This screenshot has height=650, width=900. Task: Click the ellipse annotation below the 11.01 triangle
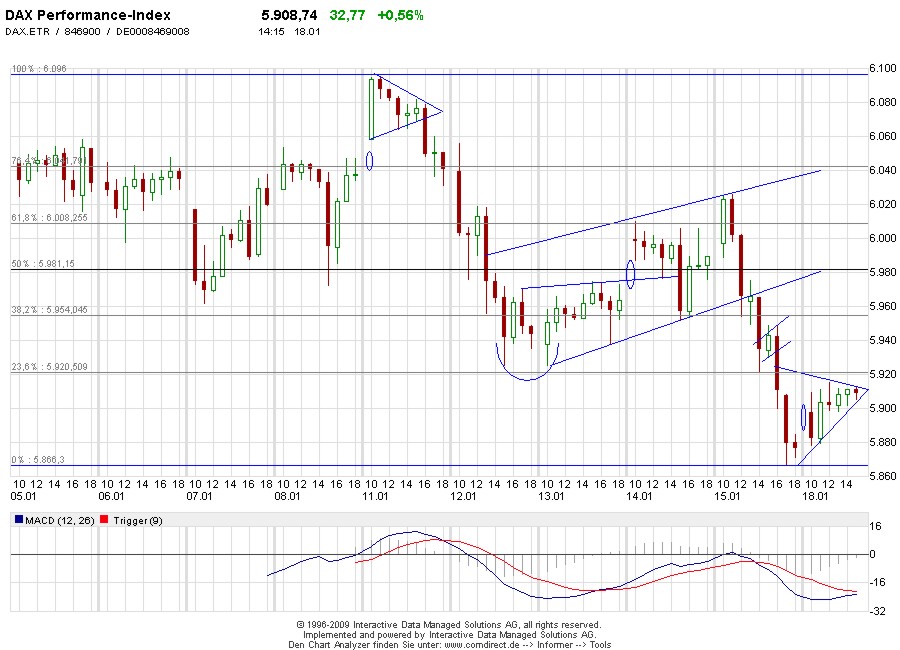pyautogui.click(x=369, y=160)
